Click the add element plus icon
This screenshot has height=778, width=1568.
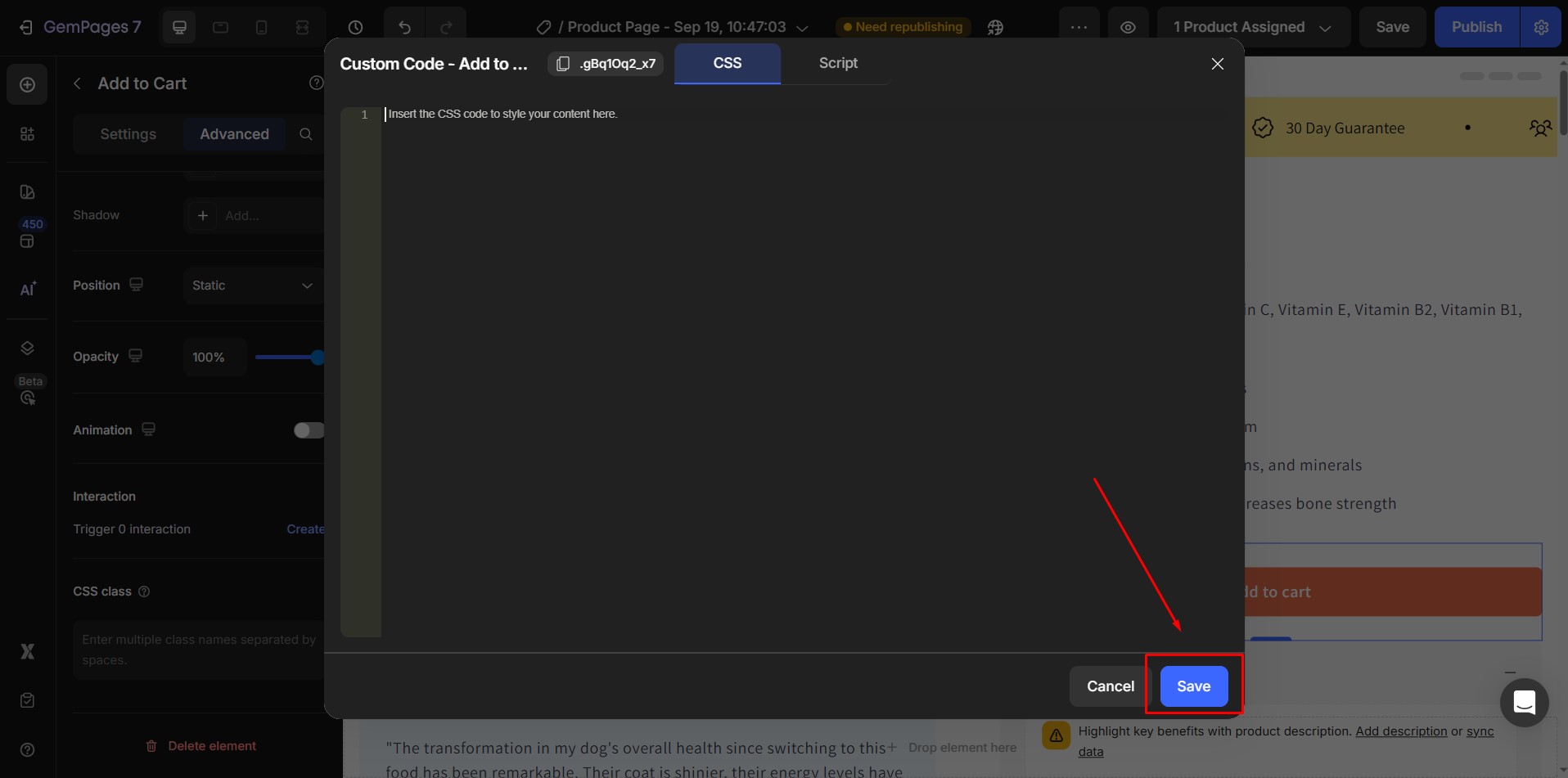(x=27, y=85)
